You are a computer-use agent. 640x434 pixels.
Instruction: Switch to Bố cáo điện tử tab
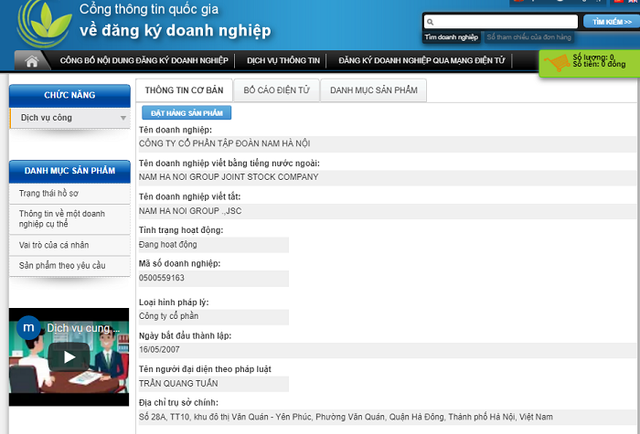(275, 91)
